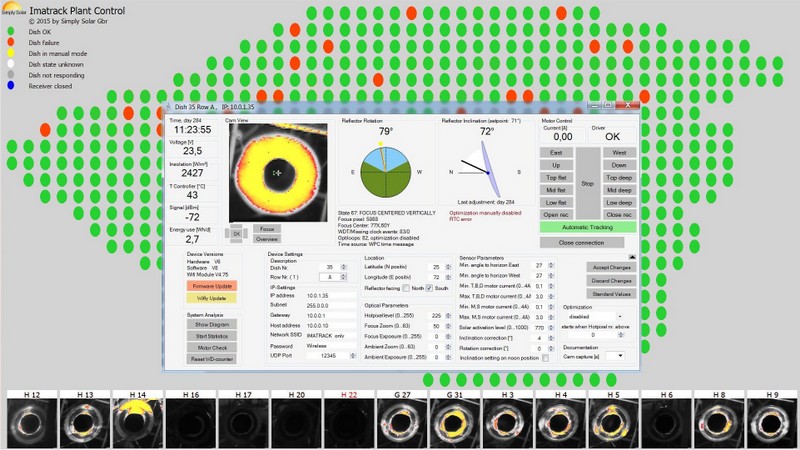
Task: Open the Optimization disabled dropdown
Action: tap(598, 316)
